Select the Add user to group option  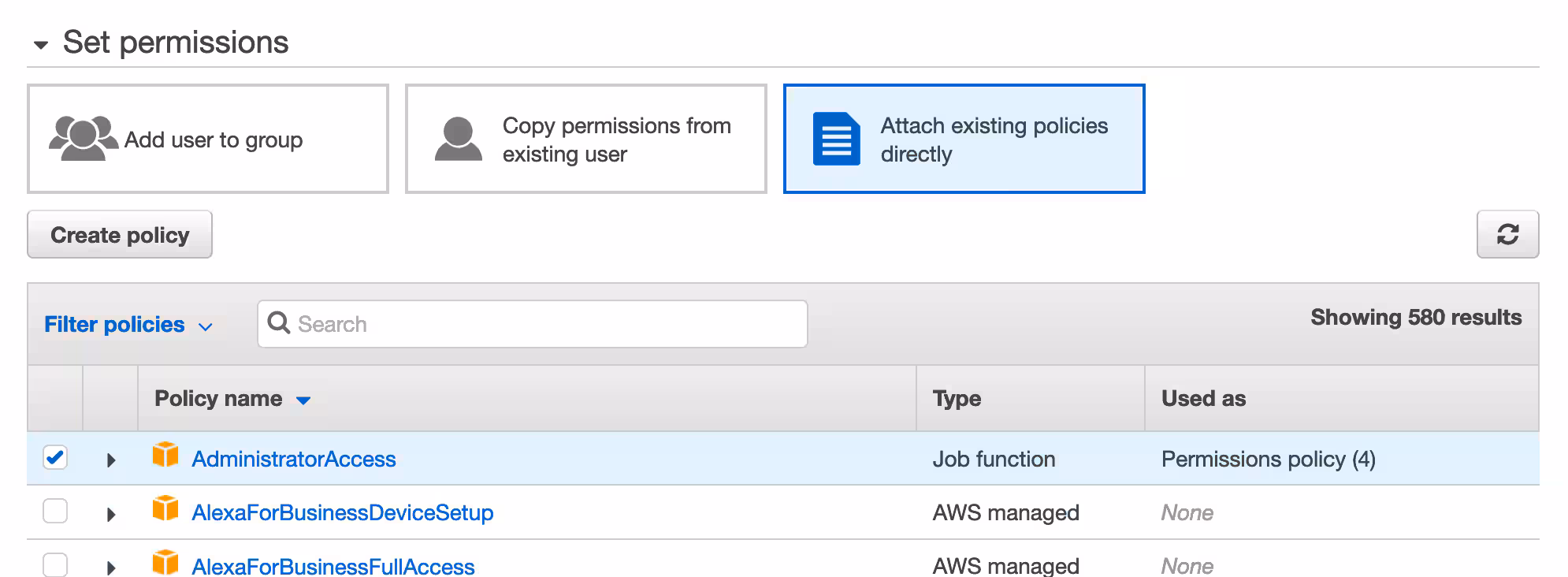click(x=208, y=139)
